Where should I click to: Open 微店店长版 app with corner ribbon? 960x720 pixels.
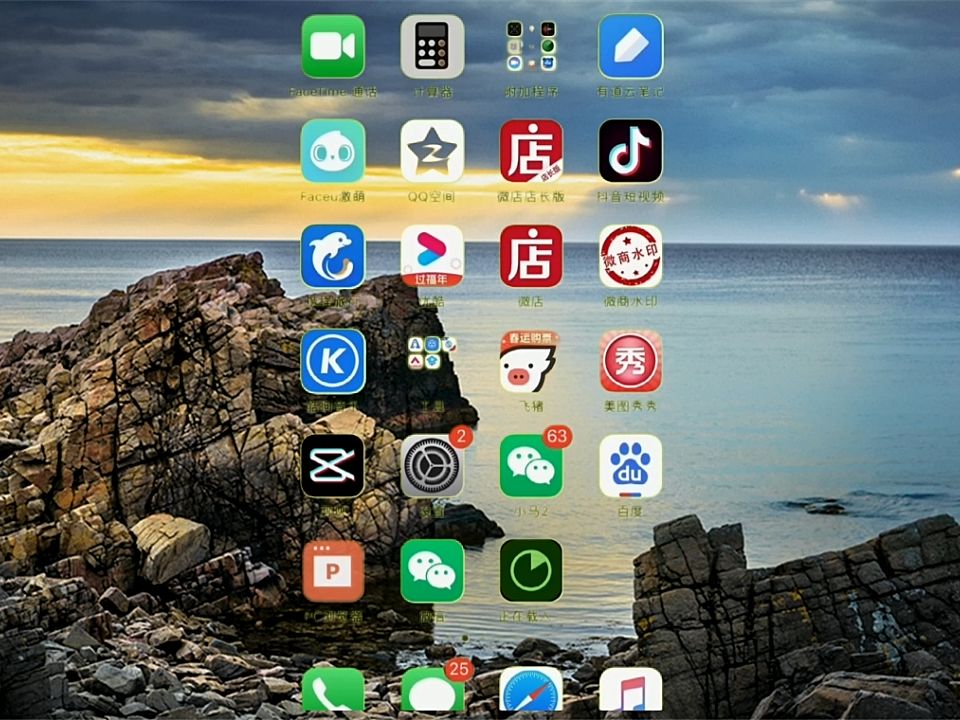[x=531, y=151]
